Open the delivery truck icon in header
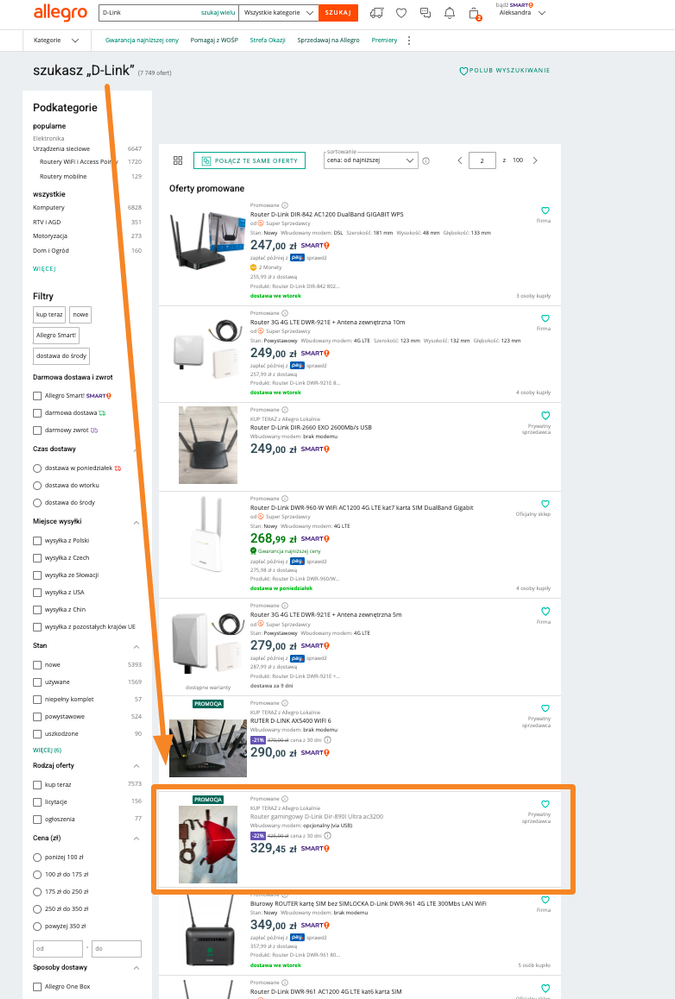Screen dimensions: 675x999 [x=377, y=13]
